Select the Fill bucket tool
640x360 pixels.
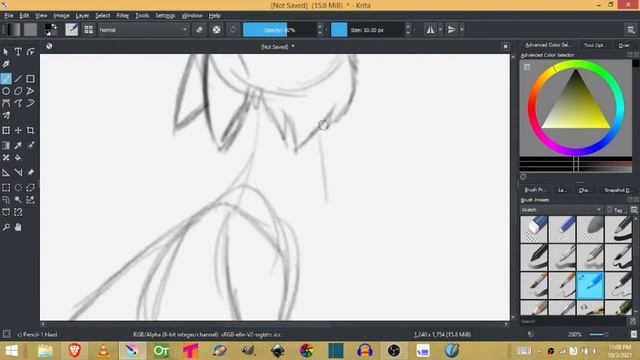coord(18,158)
